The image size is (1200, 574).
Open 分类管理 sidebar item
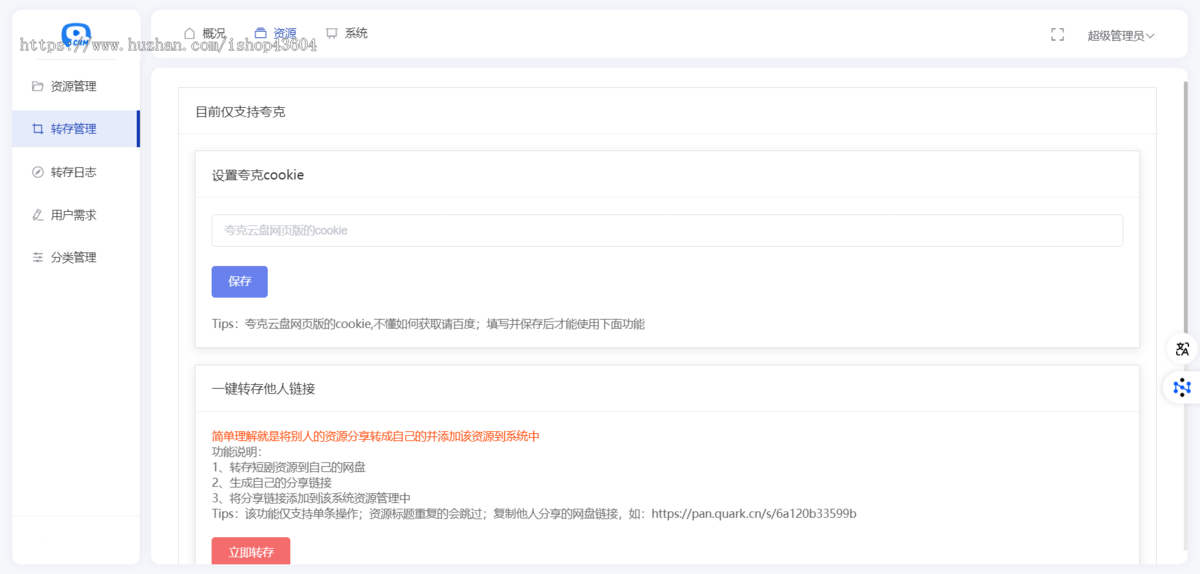coord(76,257)
